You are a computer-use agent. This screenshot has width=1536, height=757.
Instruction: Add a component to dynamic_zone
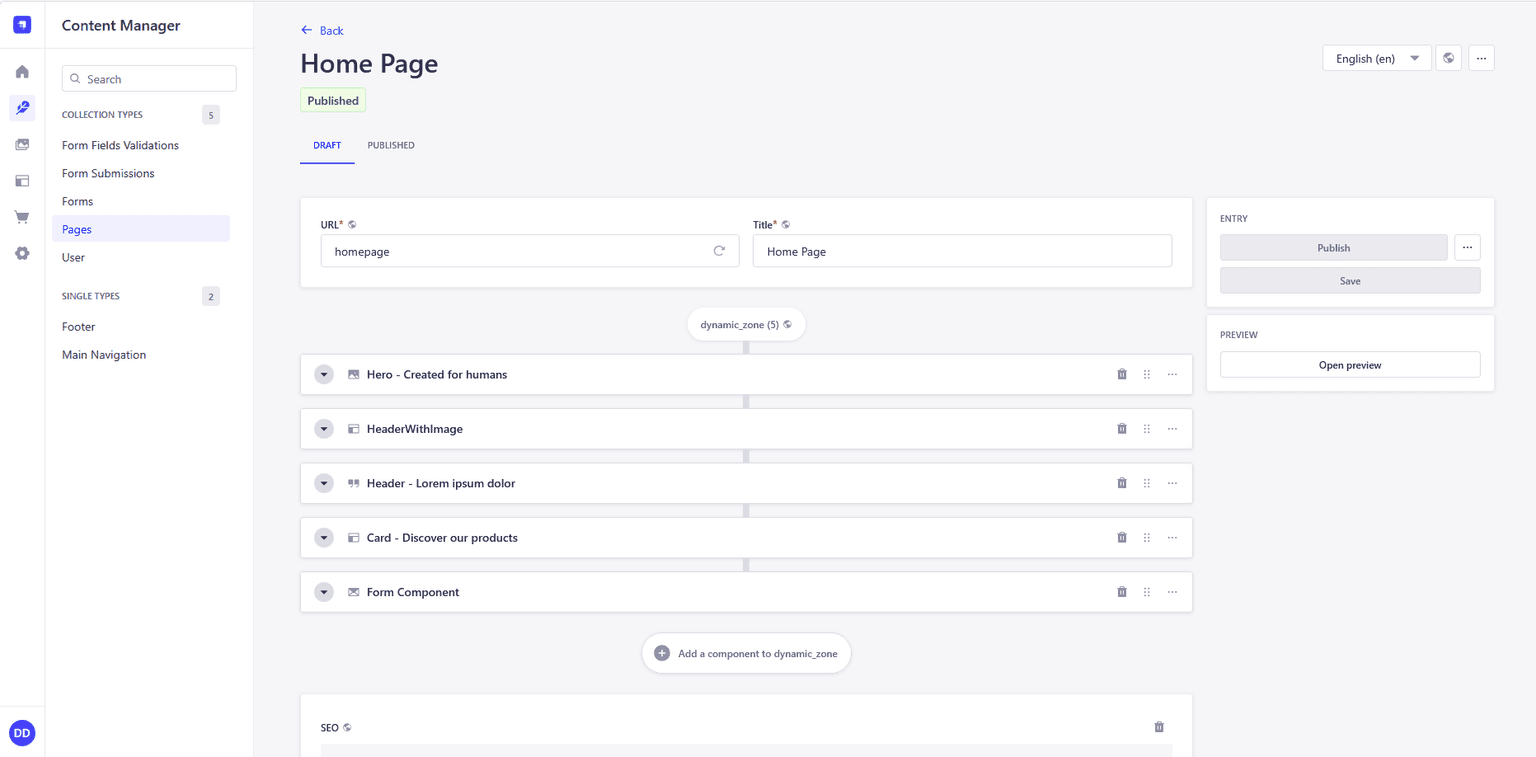746,653
